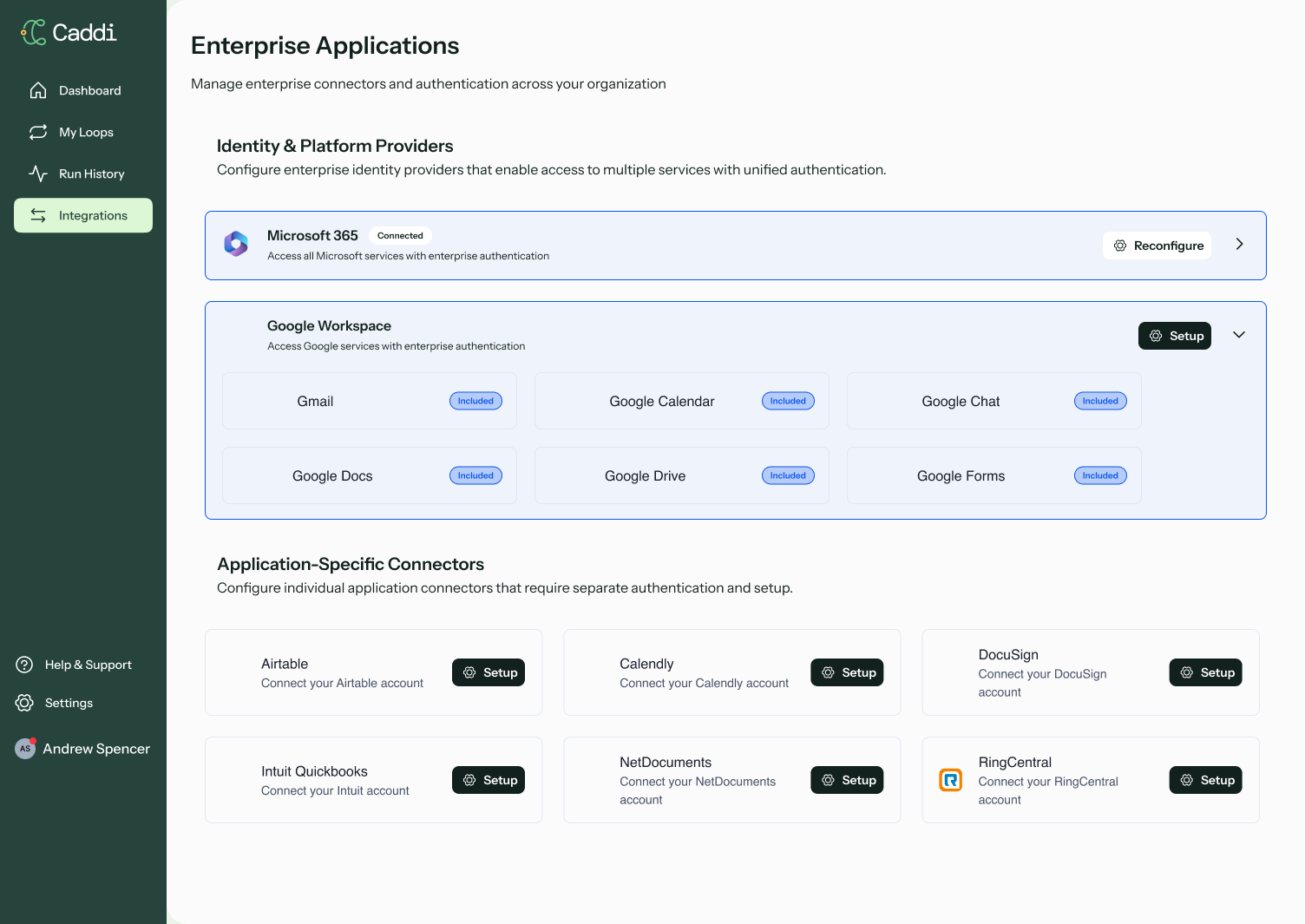Open Settings from sidebar

[54, 703]
